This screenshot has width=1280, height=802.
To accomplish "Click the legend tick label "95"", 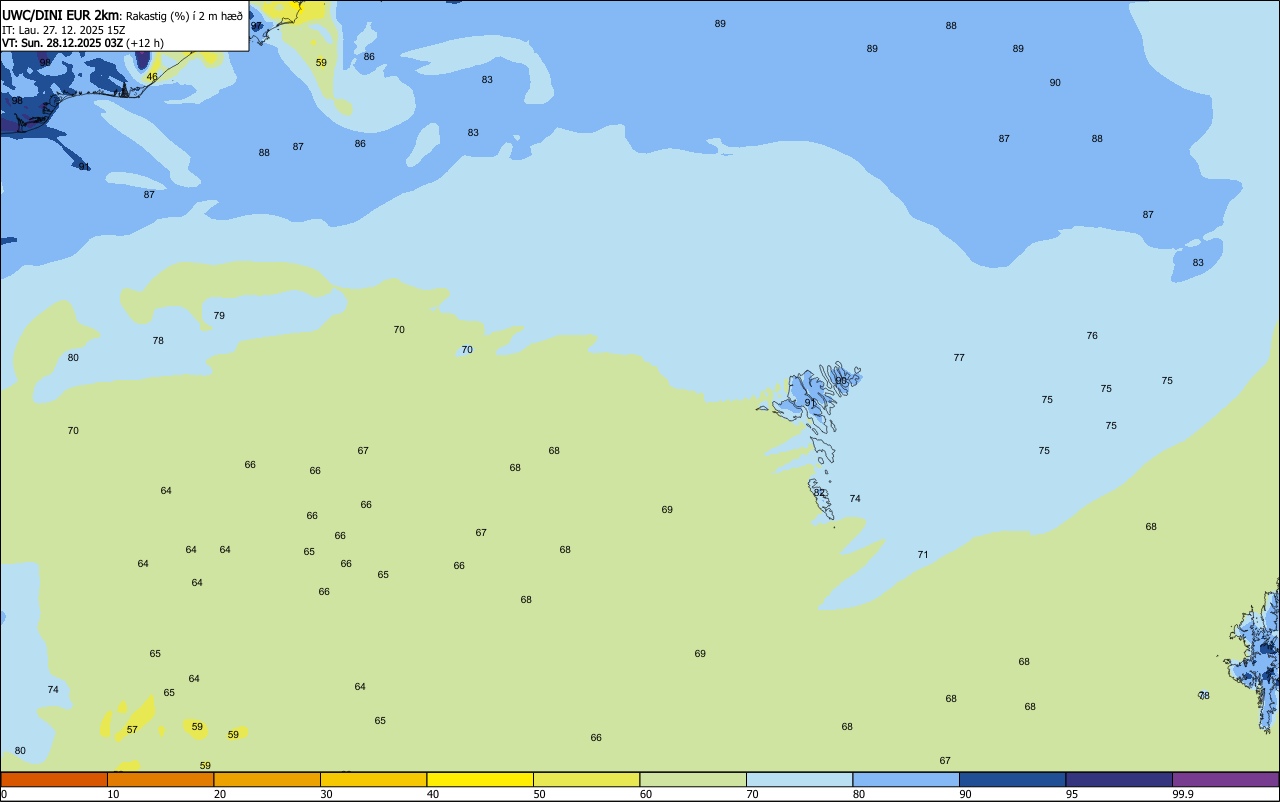I will tap(1072, 794).
